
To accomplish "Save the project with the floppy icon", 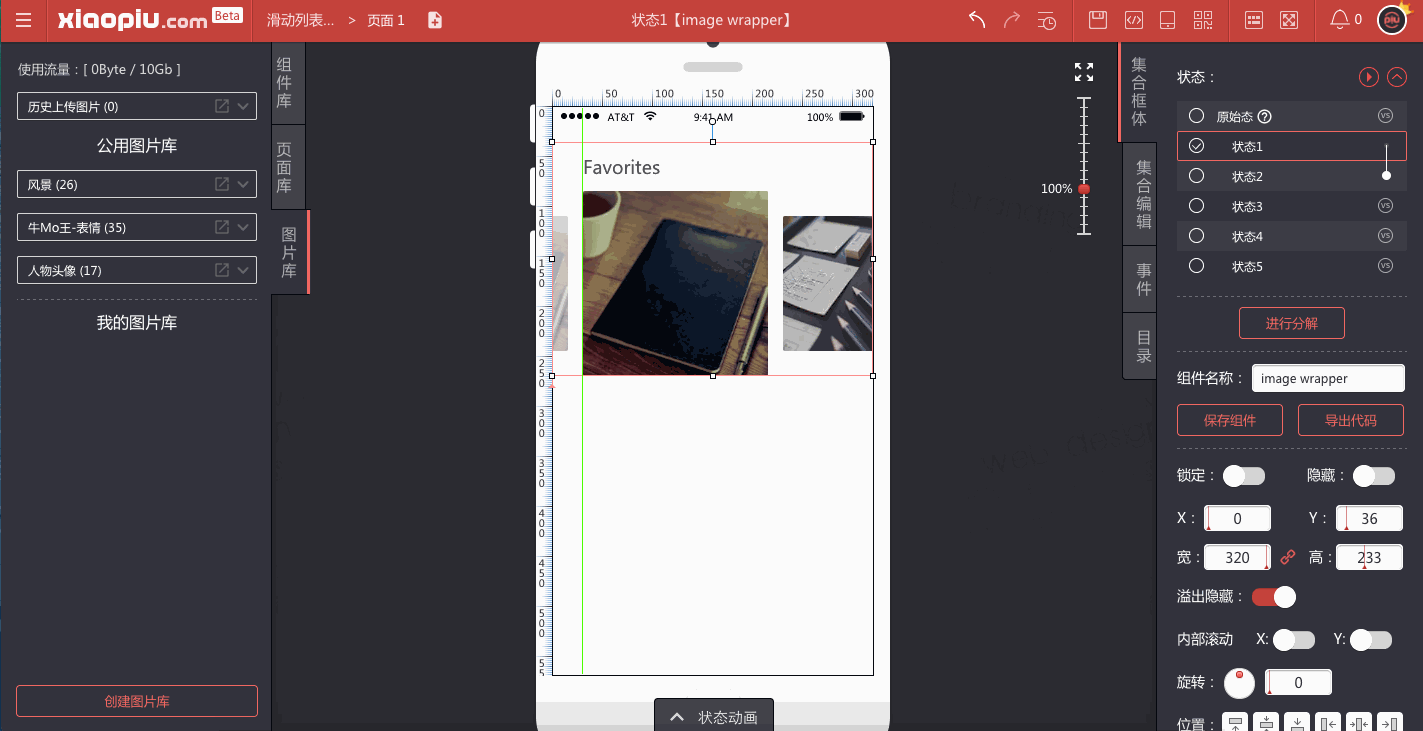I will click(x=1098, y=20).
